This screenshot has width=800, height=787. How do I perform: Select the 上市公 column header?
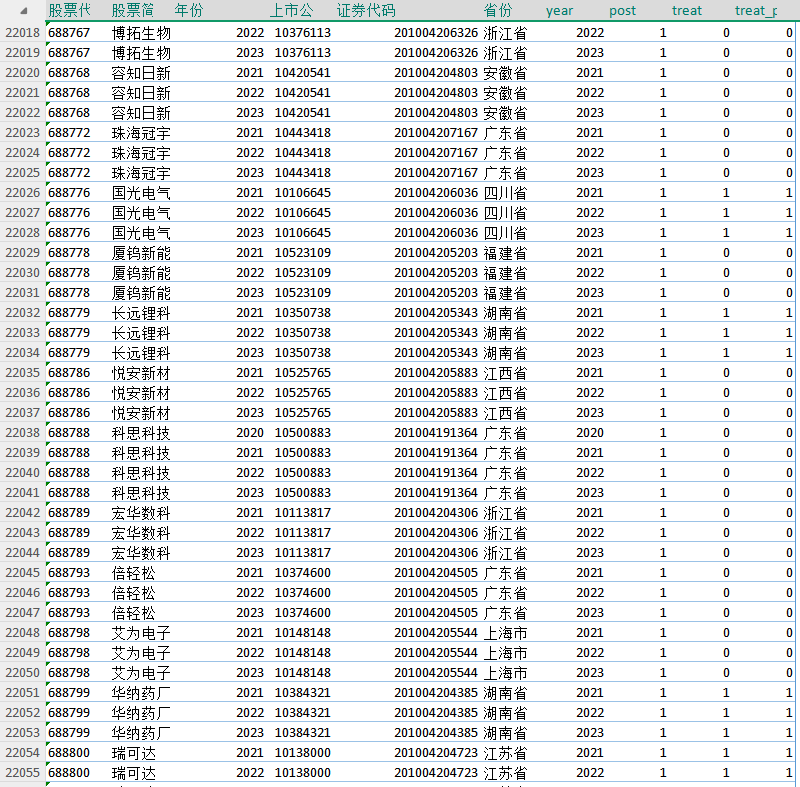click(291, 11)
